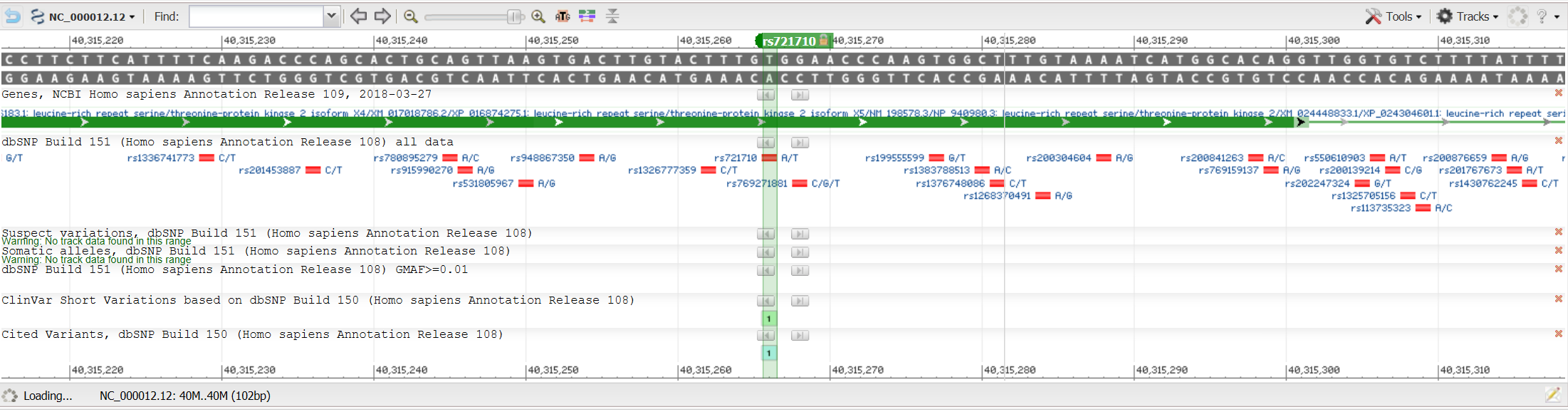The image size is (1568, 417).
Task: Remove the Genes NCBI annotation track
Action: (1558, 93)
